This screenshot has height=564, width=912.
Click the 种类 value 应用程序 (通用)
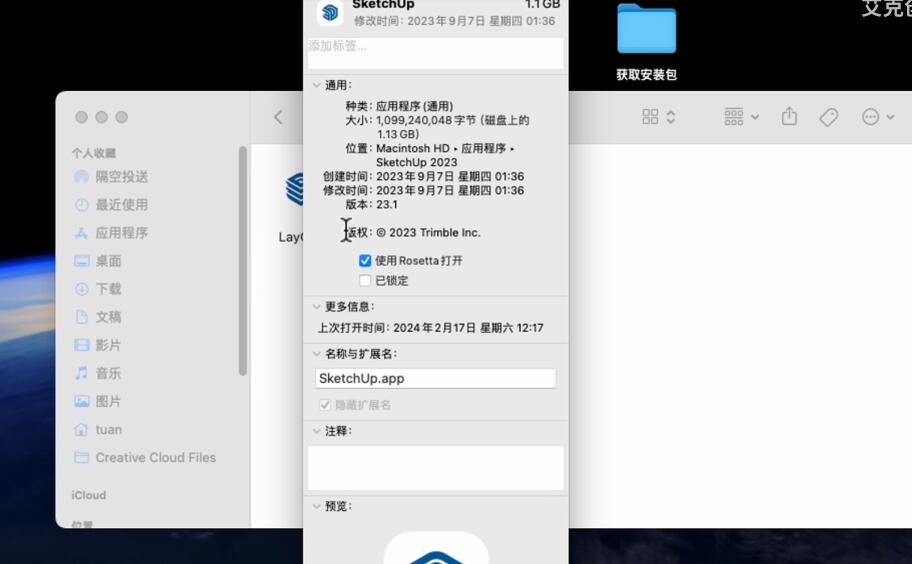[x=414, y=106]
